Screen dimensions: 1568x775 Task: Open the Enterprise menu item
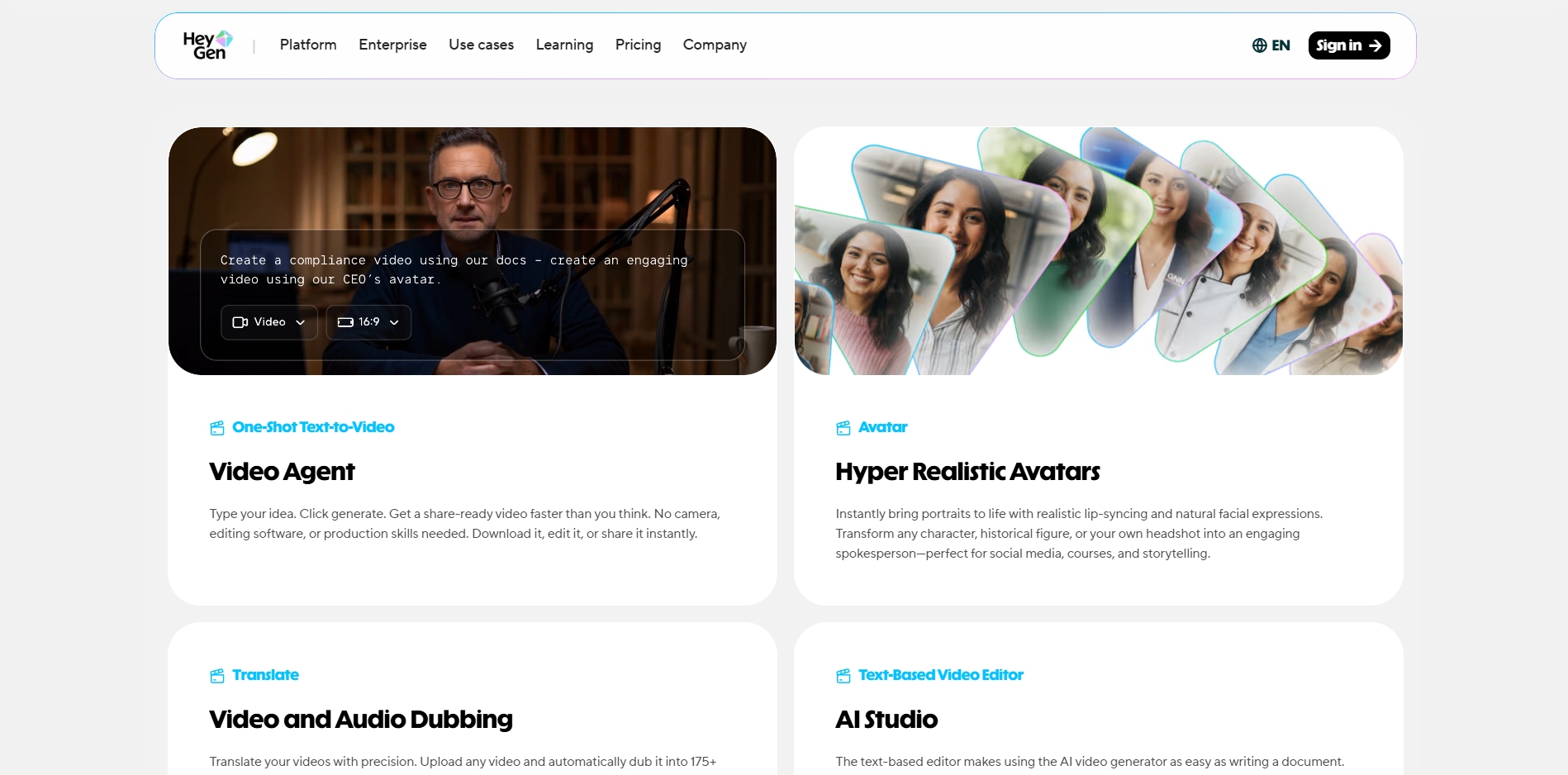[392, 45]
